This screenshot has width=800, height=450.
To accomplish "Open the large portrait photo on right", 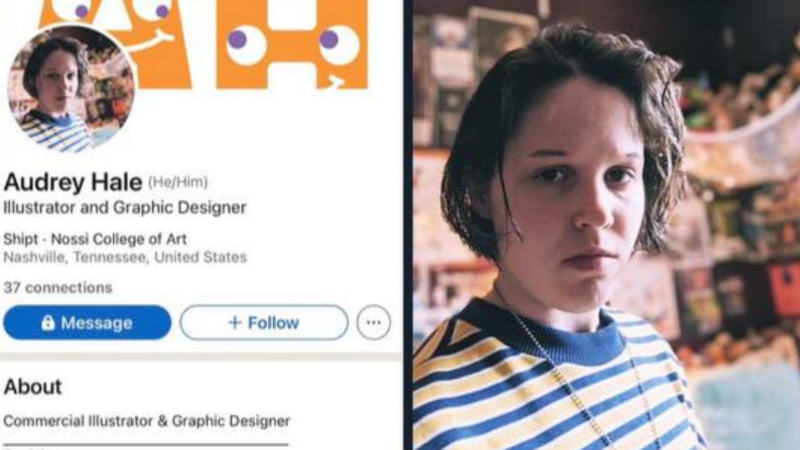I will (606, 225).
